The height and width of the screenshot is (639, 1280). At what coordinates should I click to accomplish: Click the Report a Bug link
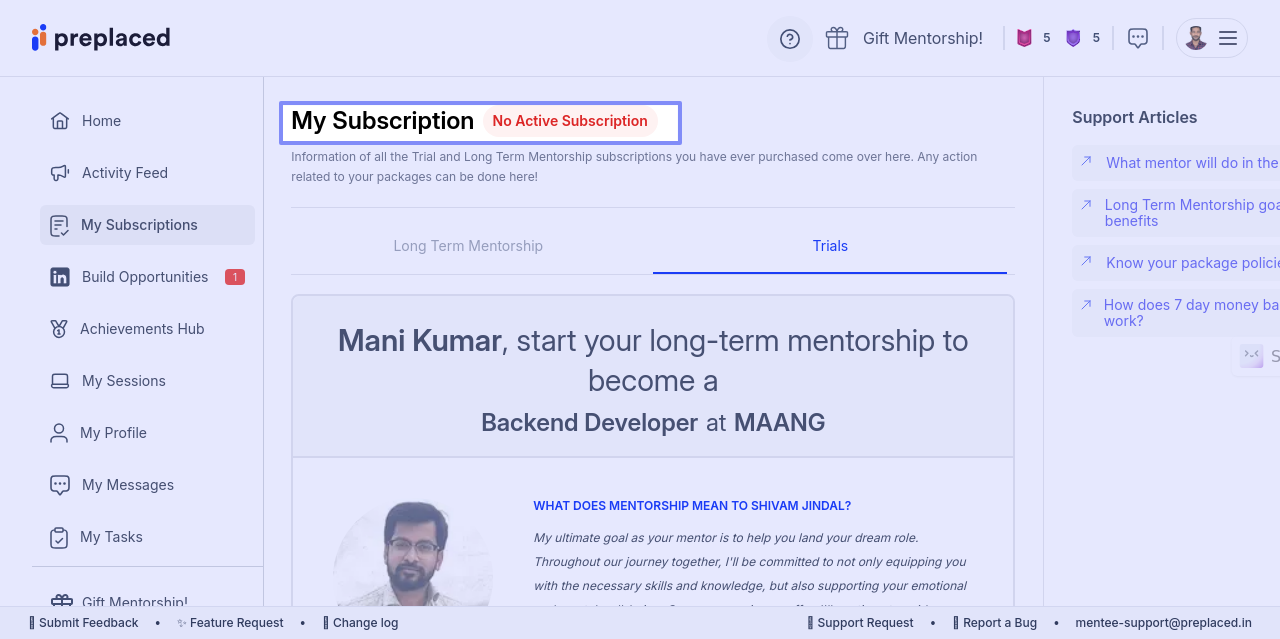point(999,623)
